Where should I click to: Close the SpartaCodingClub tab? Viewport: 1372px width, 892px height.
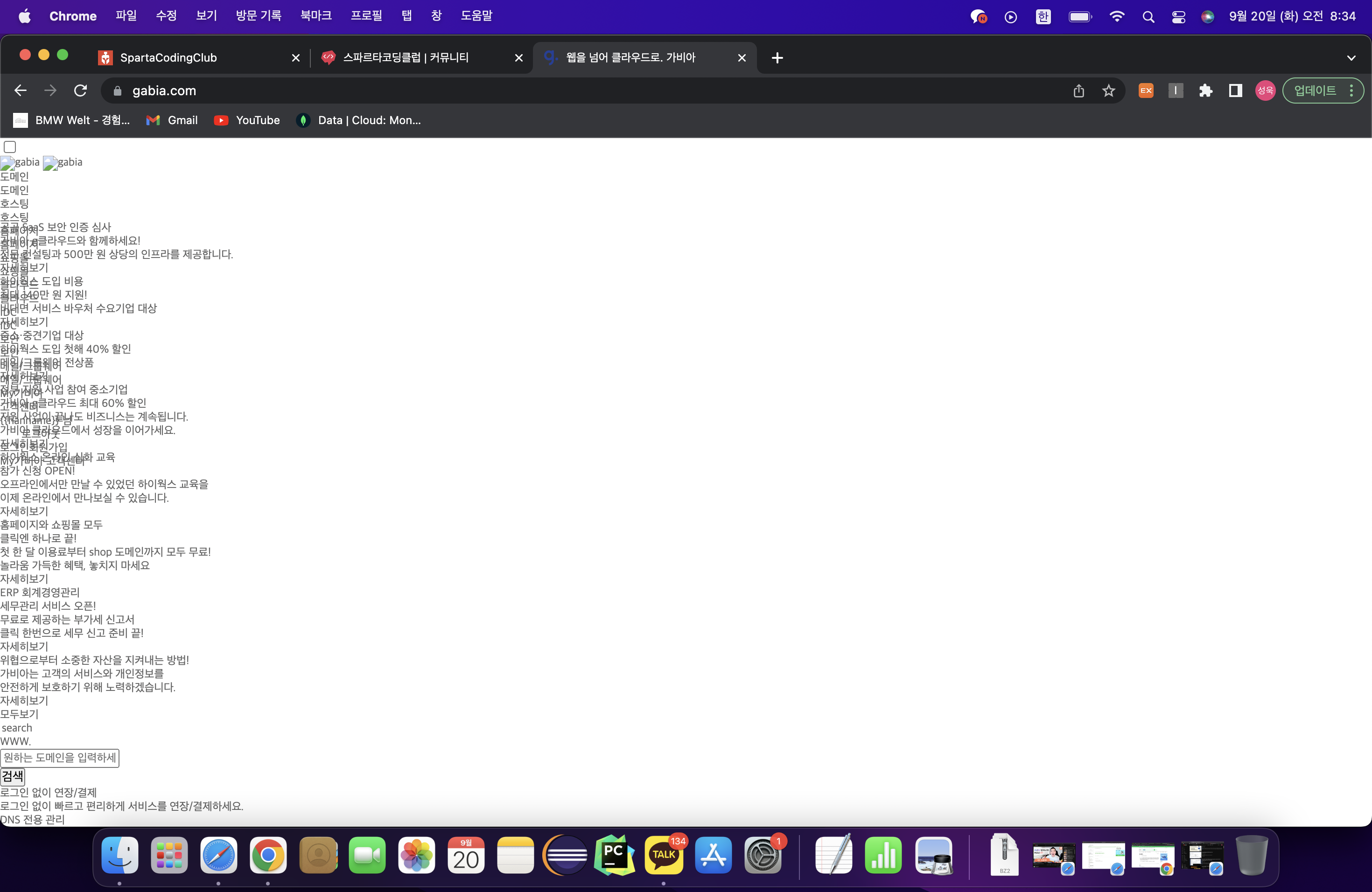[296, 58]
